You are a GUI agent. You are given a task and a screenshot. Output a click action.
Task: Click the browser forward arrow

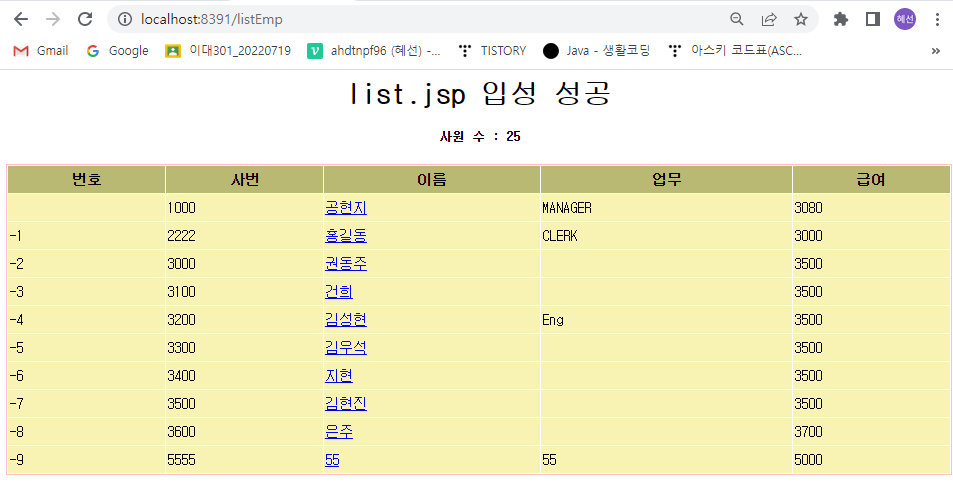(53, 19)
